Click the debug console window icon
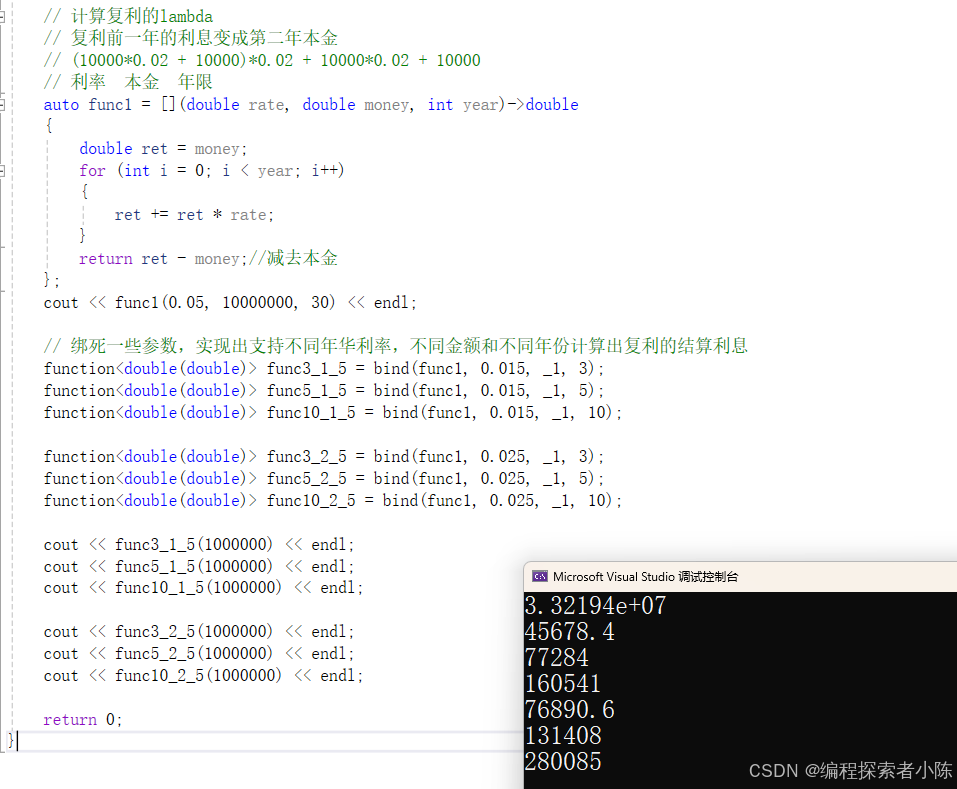957x789 pixels. 540,576
